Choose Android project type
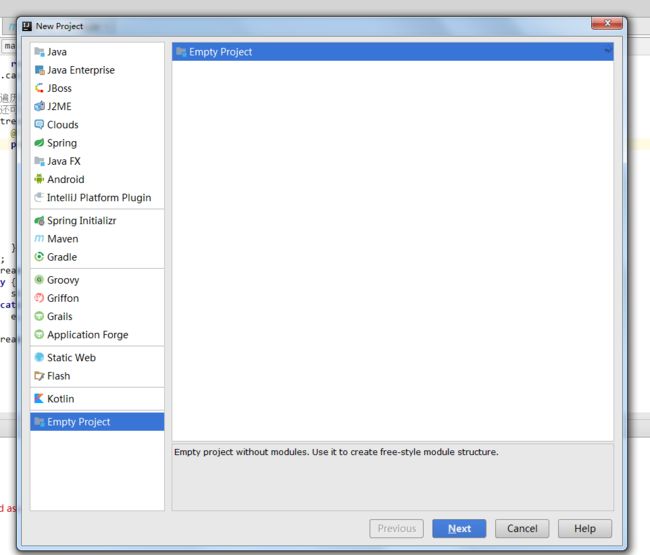The image size is (650, 555). [97, 179]
